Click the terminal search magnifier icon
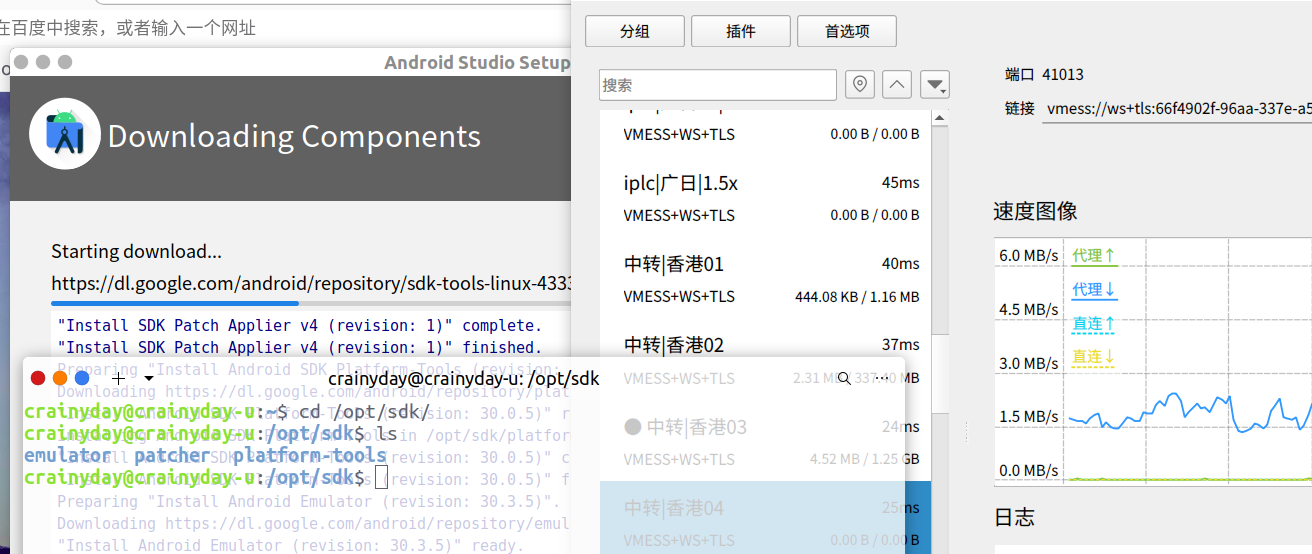1312x554 pixels. point(844,378)
